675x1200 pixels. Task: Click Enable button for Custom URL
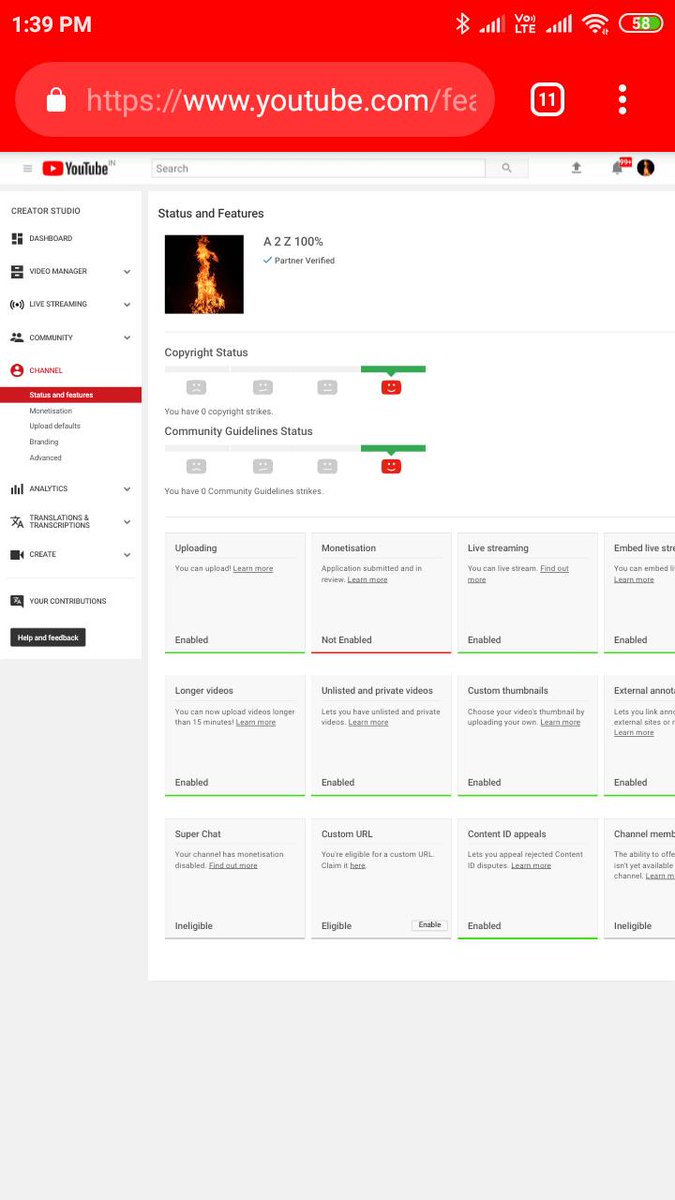tap(430, 925)
